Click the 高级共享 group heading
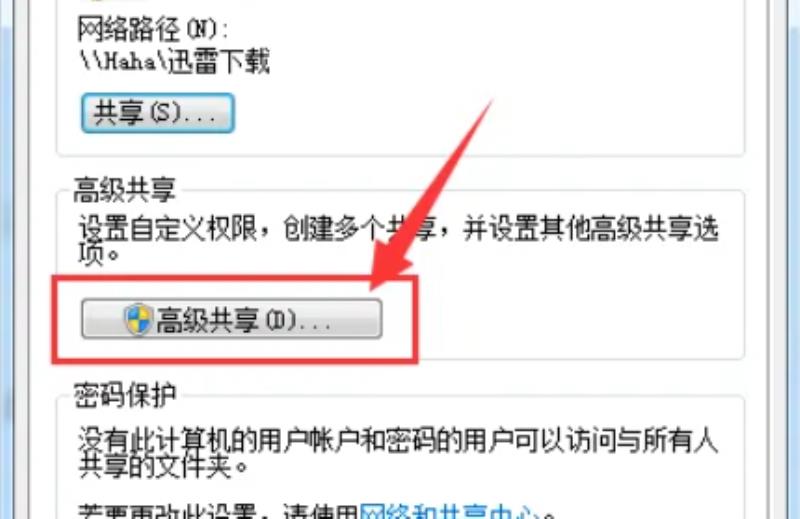 125,190
